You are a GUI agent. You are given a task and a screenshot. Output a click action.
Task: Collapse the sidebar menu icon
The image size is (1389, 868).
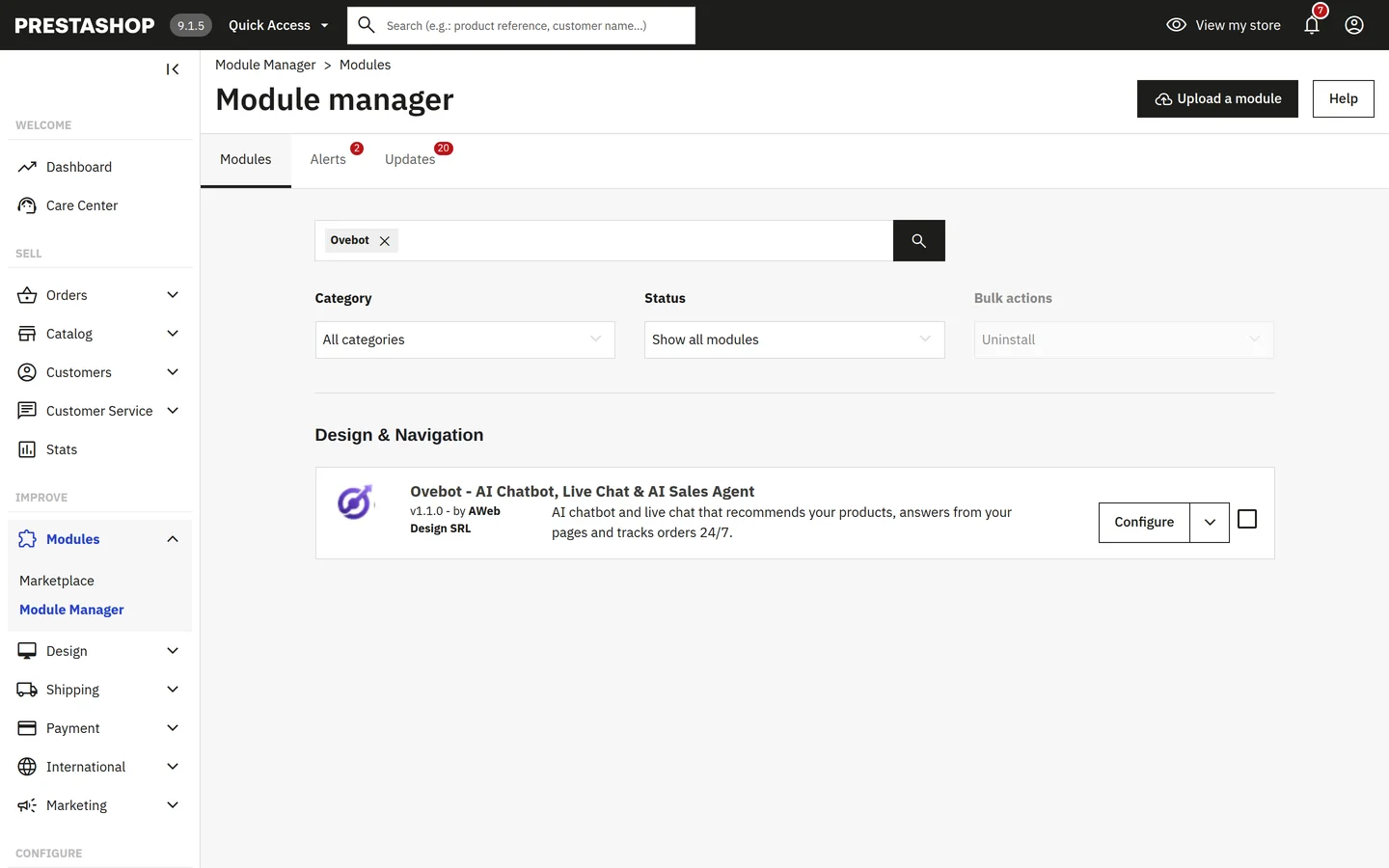pyautogui.click(x=173, y=69)
